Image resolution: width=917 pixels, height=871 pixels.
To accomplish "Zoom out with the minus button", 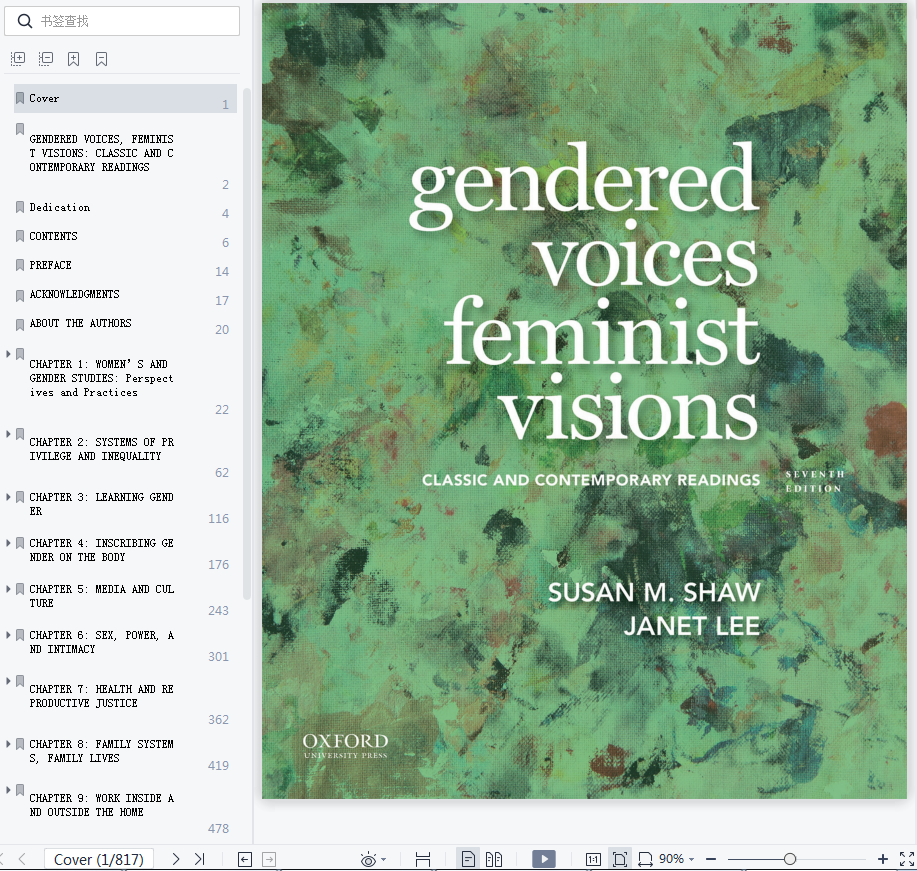I will [x=711, y=859].
